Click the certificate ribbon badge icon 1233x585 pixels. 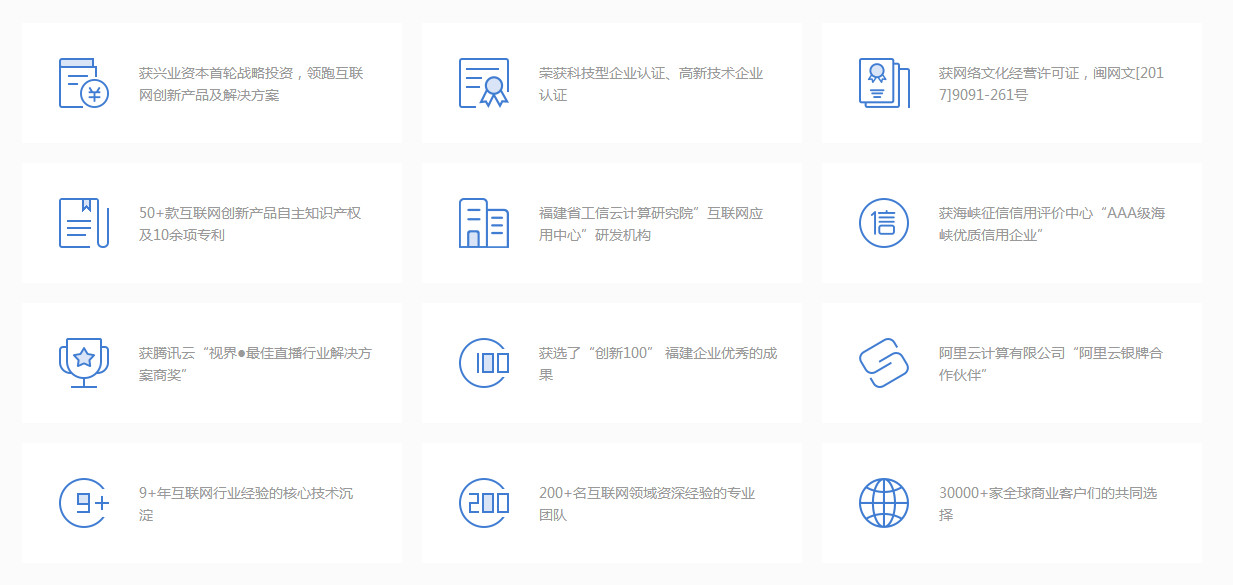pos(484,83)
